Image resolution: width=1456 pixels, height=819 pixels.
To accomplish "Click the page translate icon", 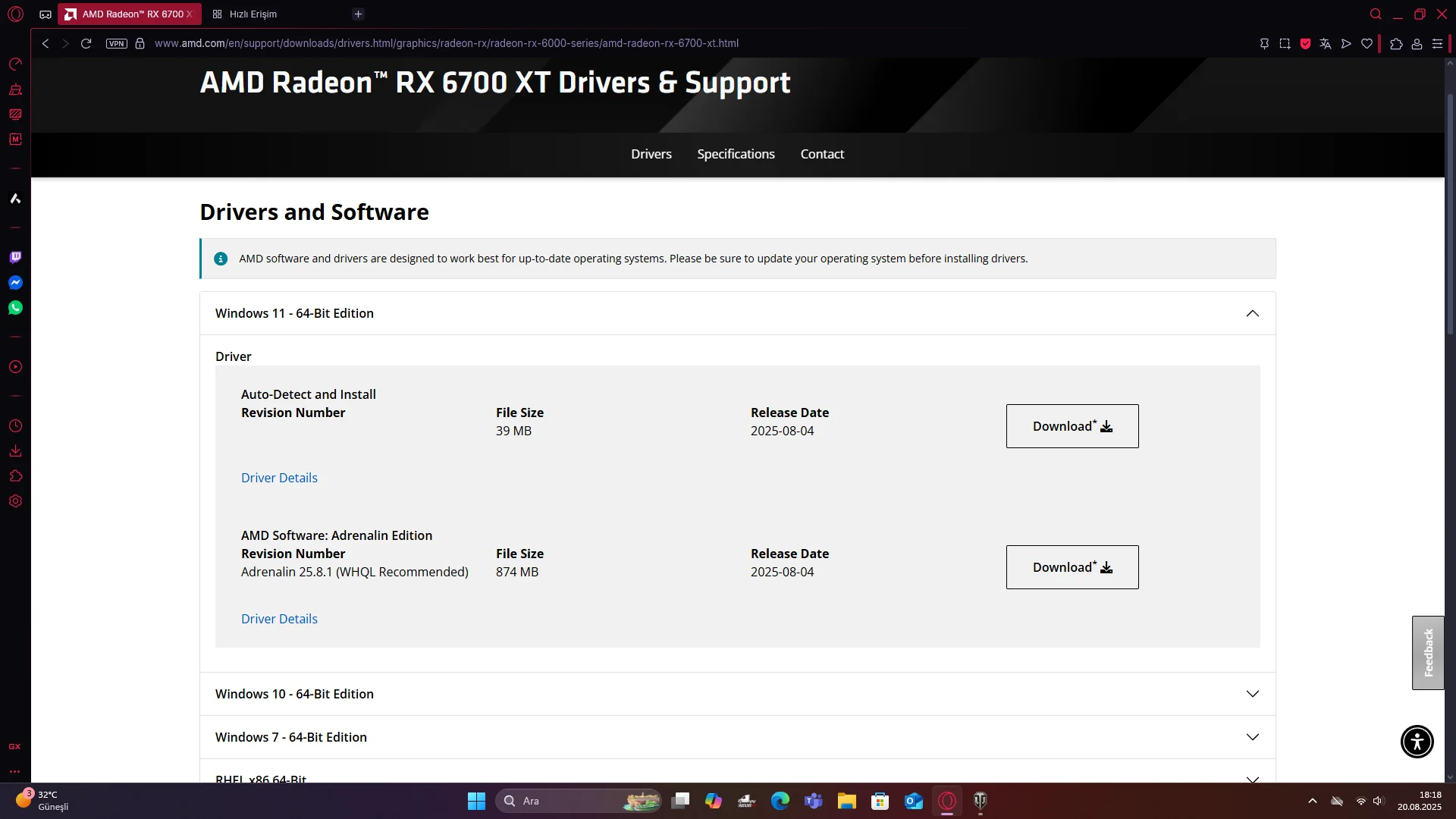I will pos(1326,44).
